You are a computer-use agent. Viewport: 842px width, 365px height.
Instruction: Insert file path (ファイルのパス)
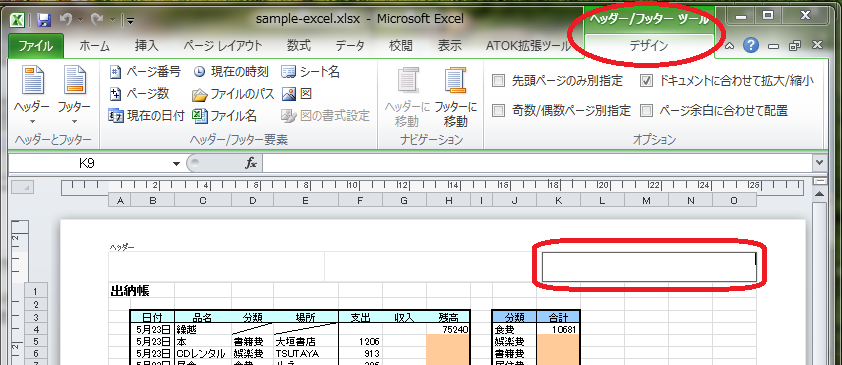234,94
